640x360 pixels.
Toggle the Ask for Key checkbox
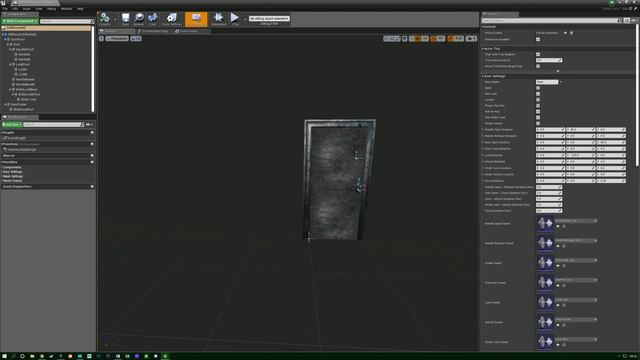(x=538, y=111)
